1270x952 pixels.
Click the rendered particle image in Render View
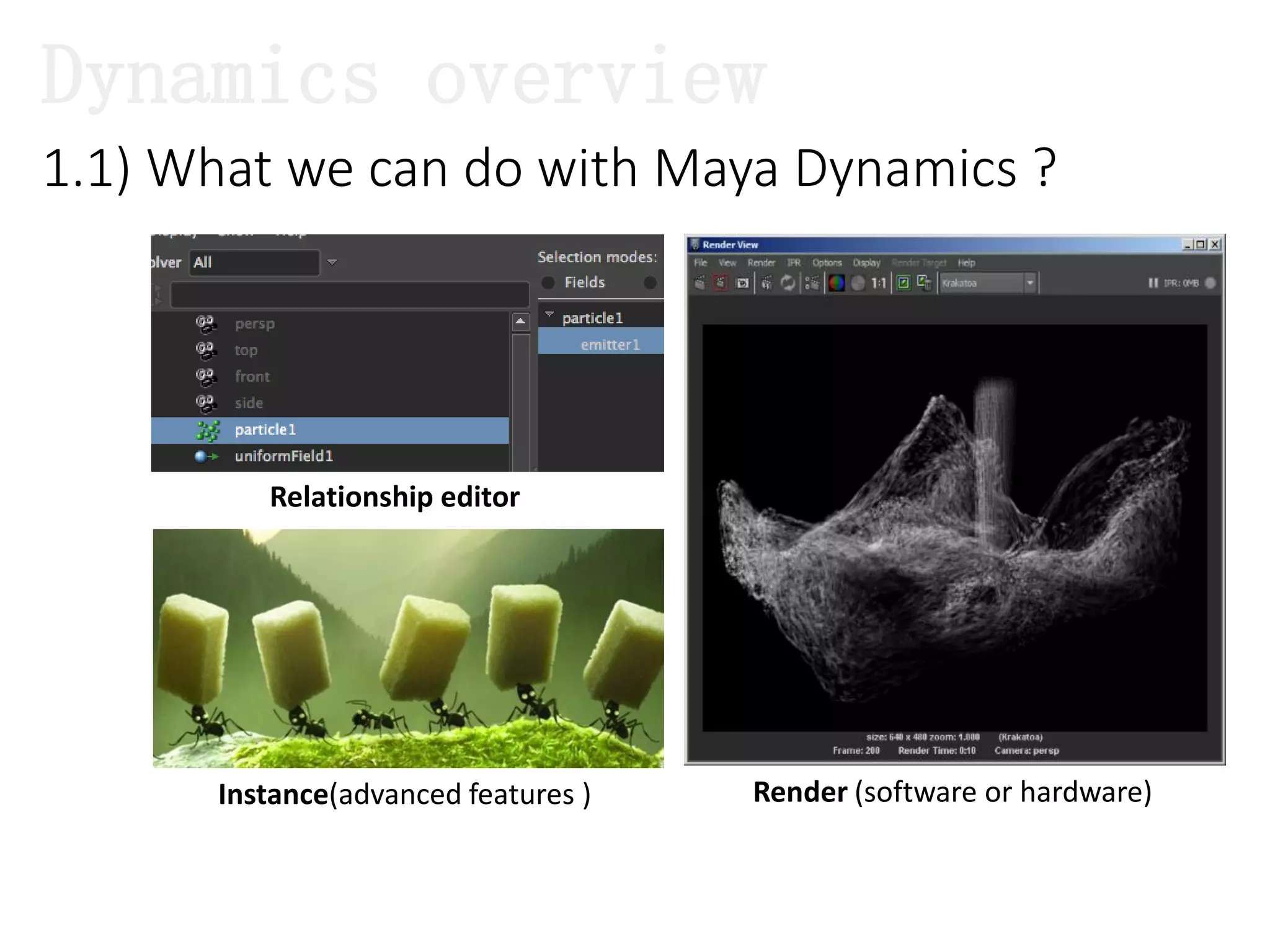(954, 527)
